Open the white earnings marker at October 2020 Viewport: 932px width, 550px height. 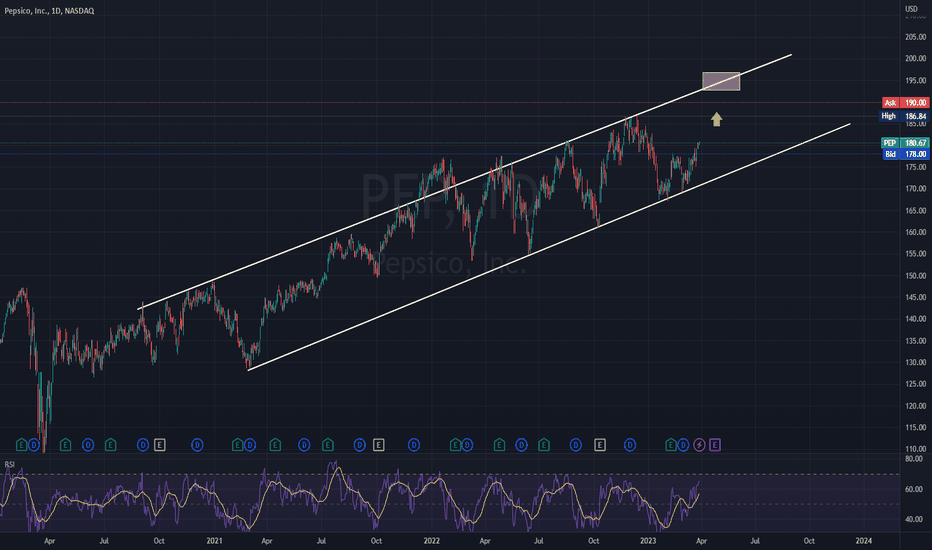[159, 445]
